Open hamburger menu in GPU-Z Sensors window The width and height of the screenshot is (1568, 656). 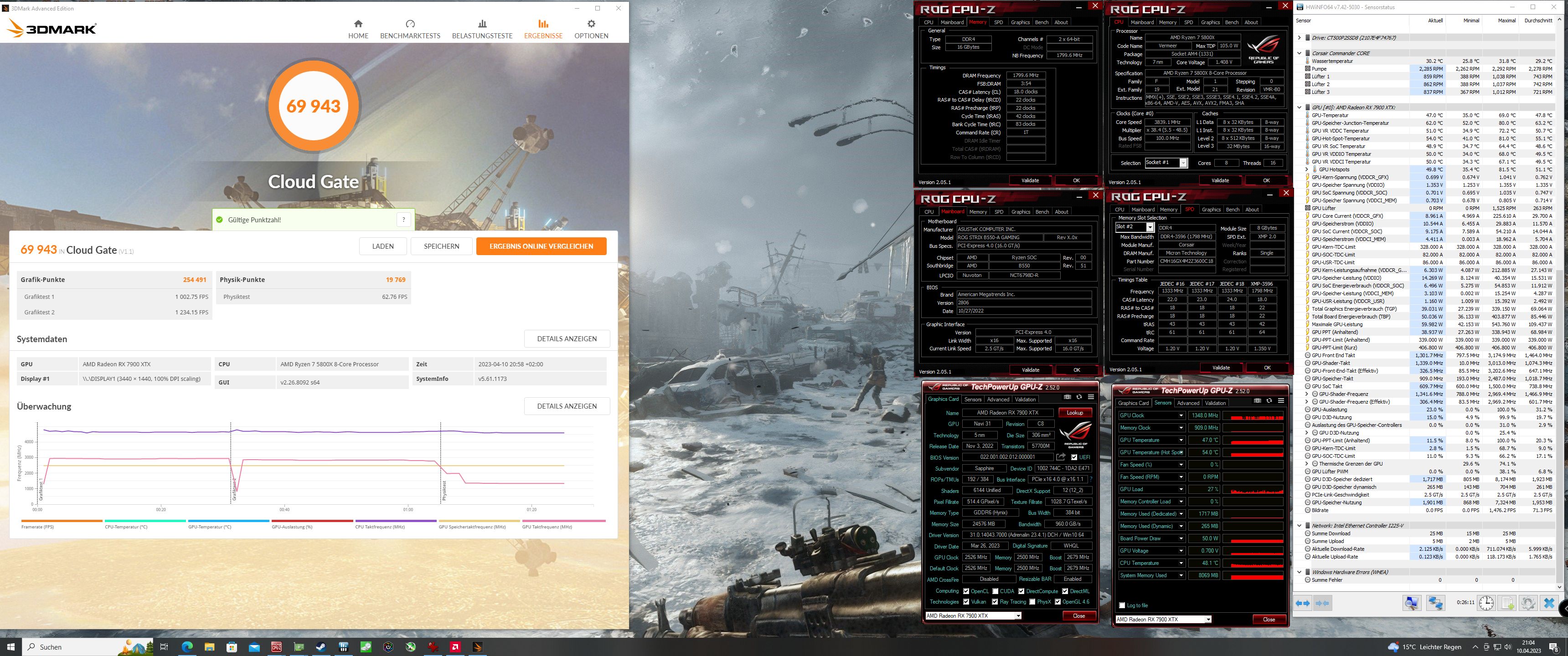coord(1281,400)
